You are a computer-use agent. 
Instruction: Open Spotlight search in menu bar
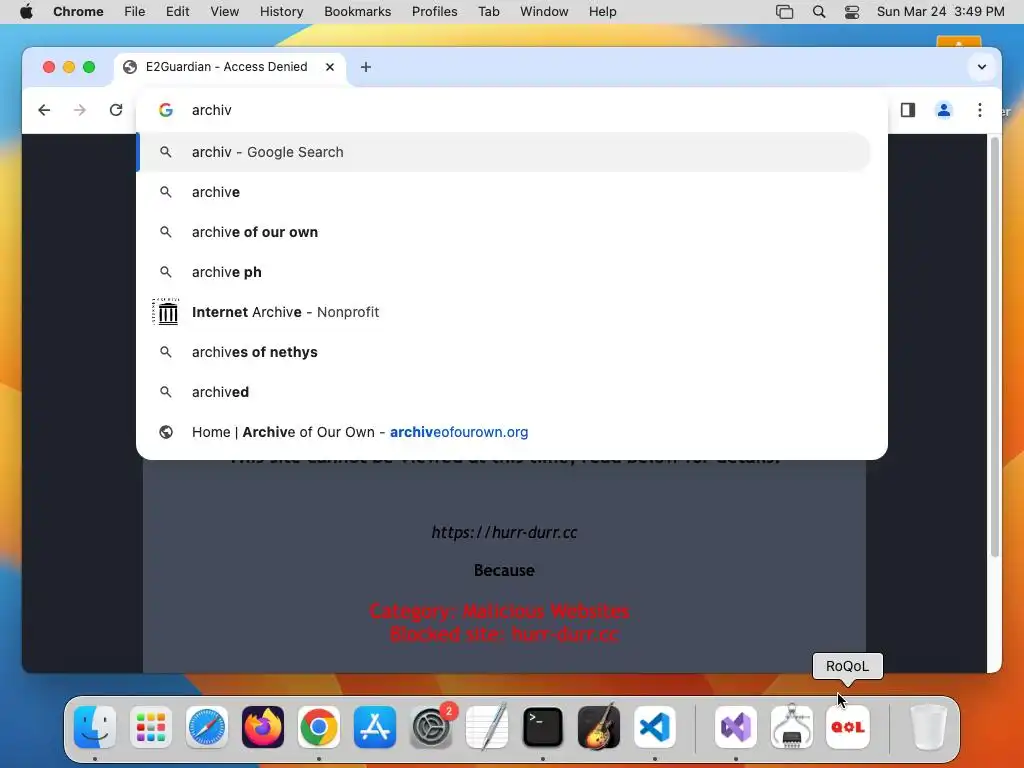click(x=819, y=12)
